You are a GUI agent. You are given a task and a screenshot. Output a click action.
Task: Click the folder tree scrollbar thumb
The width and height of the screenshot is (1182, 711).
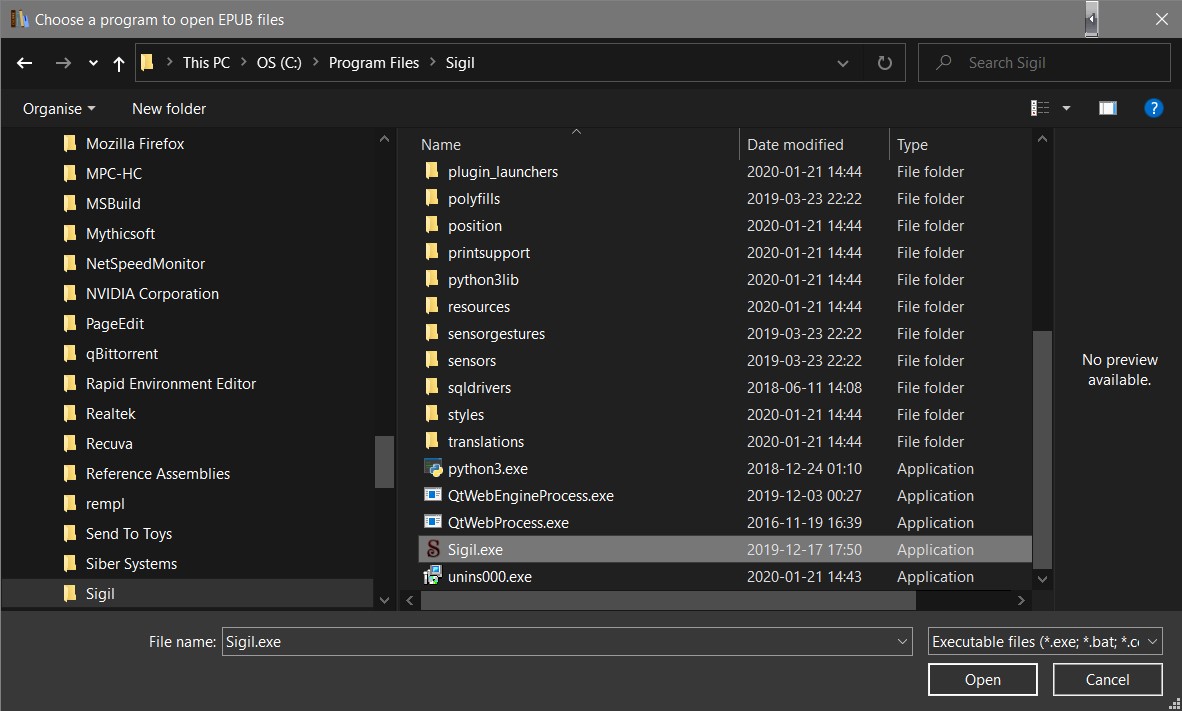click(384, 462)
